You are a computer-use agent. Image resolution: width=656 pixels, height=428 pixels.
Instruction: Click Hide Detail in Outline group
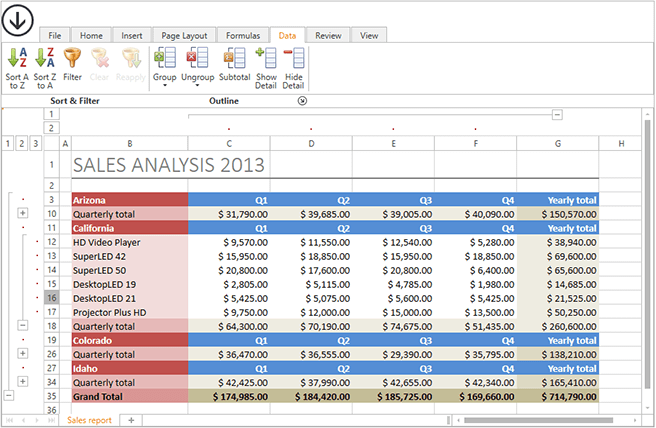pyautogui.click(x=293, y=67)
